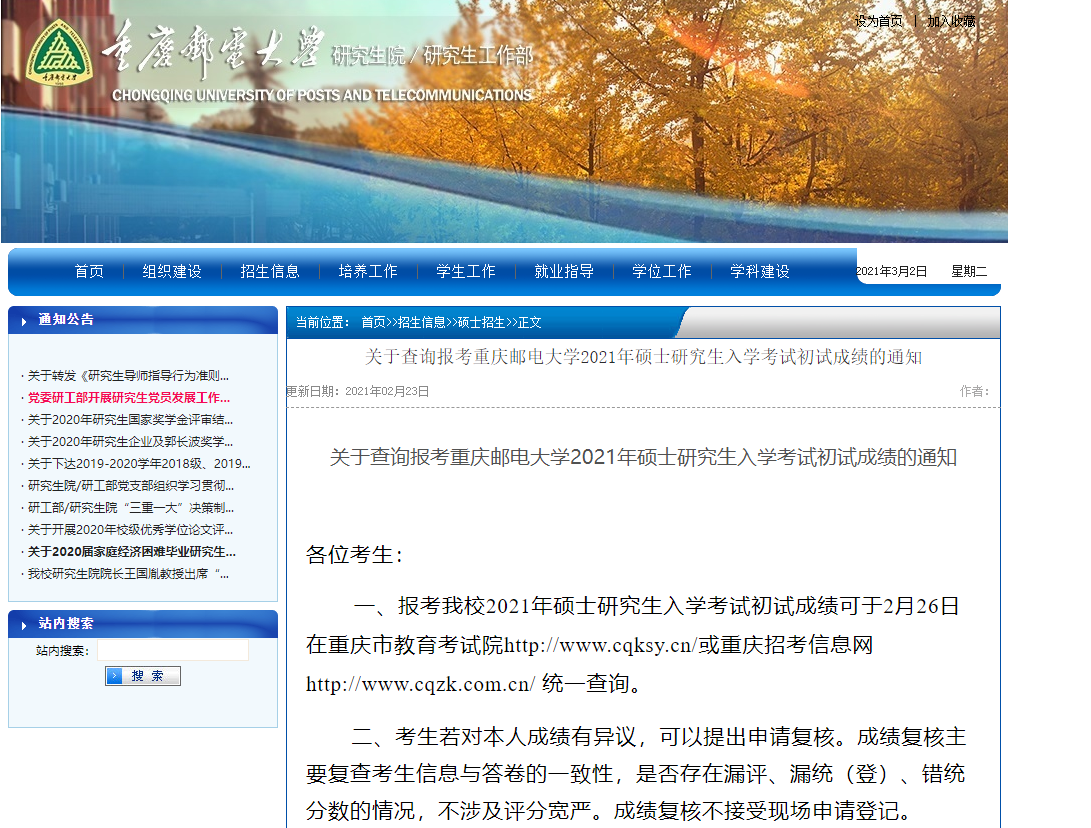Click the weekday text 星期二

click(x=969, y=271)
